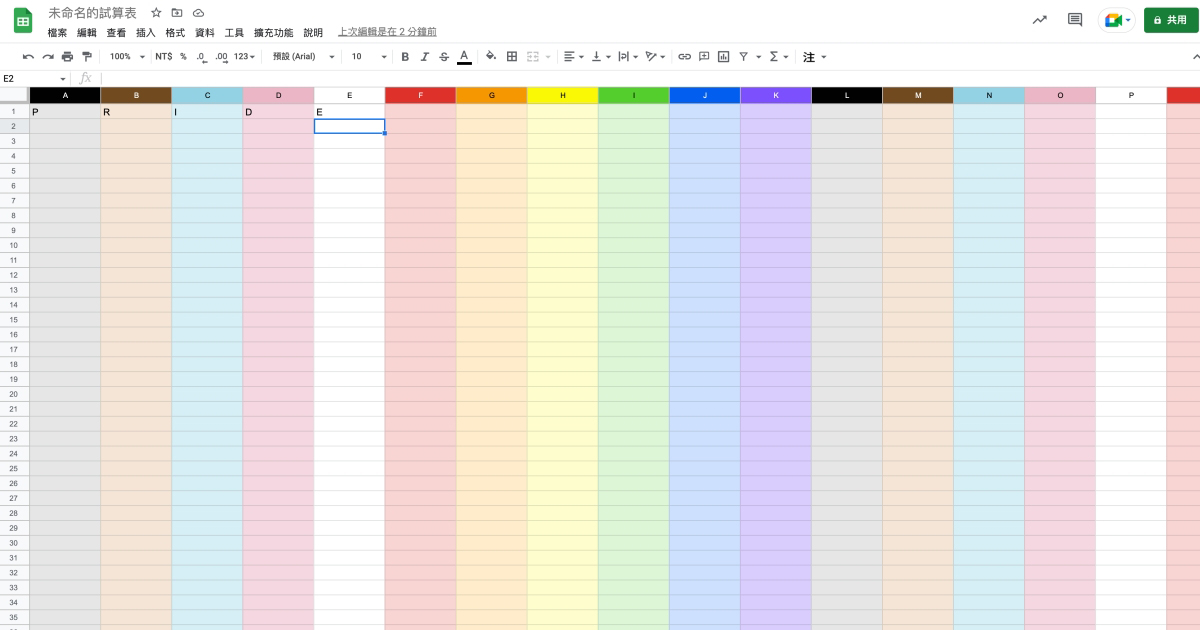Open the 格式 menu
Screen dimensions: 1200x630
[x=175, y=33]
